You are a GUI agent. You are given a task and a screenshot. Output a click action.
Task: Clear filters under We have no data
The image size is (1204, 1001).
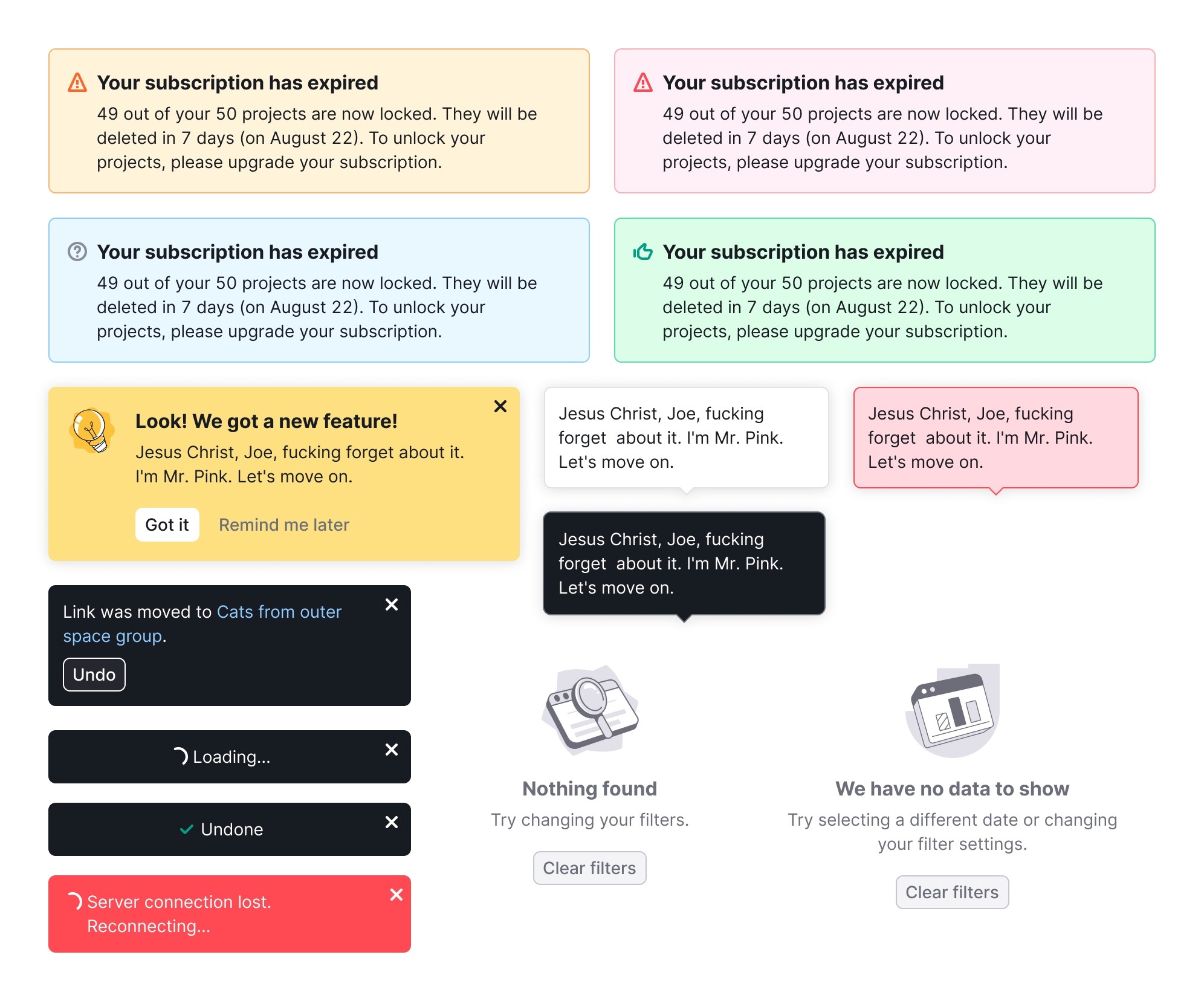(953, 892)
